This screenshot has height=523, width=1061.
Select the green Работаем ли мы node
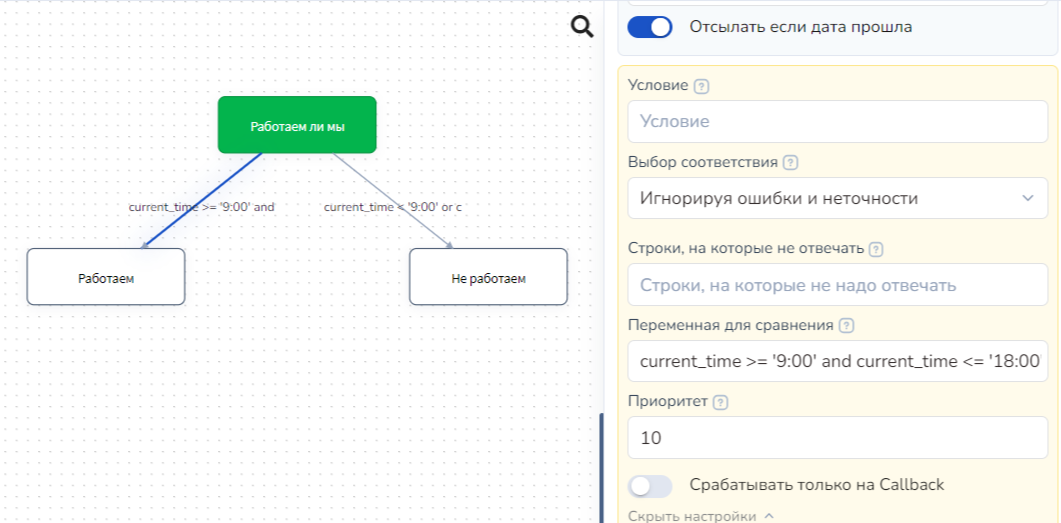click(x=297, y=125)
